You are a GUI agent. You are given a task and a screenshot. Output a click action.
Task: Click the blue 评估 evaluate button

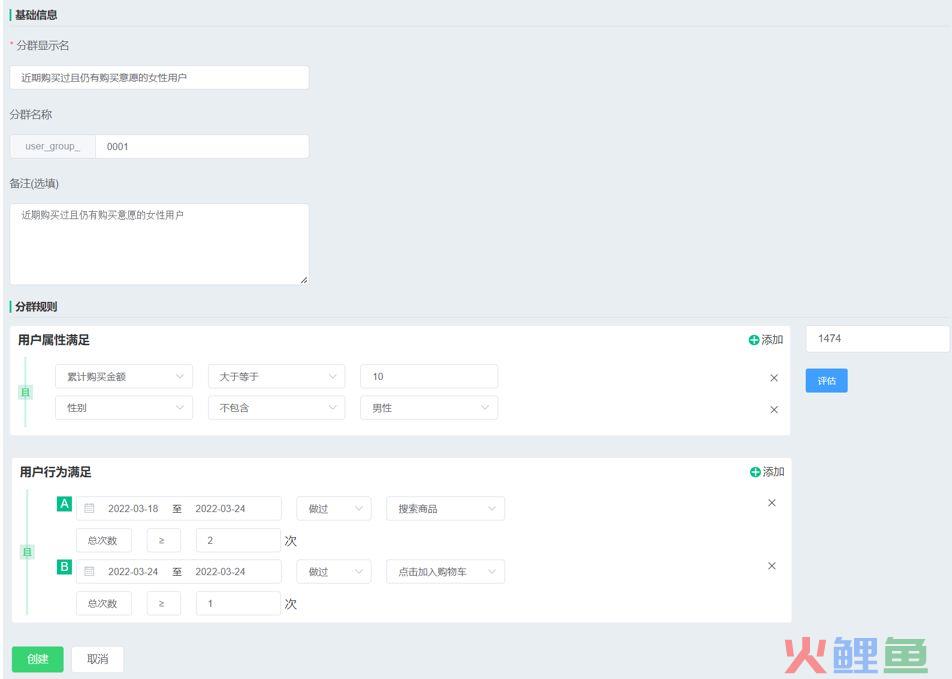click(826, 381)
